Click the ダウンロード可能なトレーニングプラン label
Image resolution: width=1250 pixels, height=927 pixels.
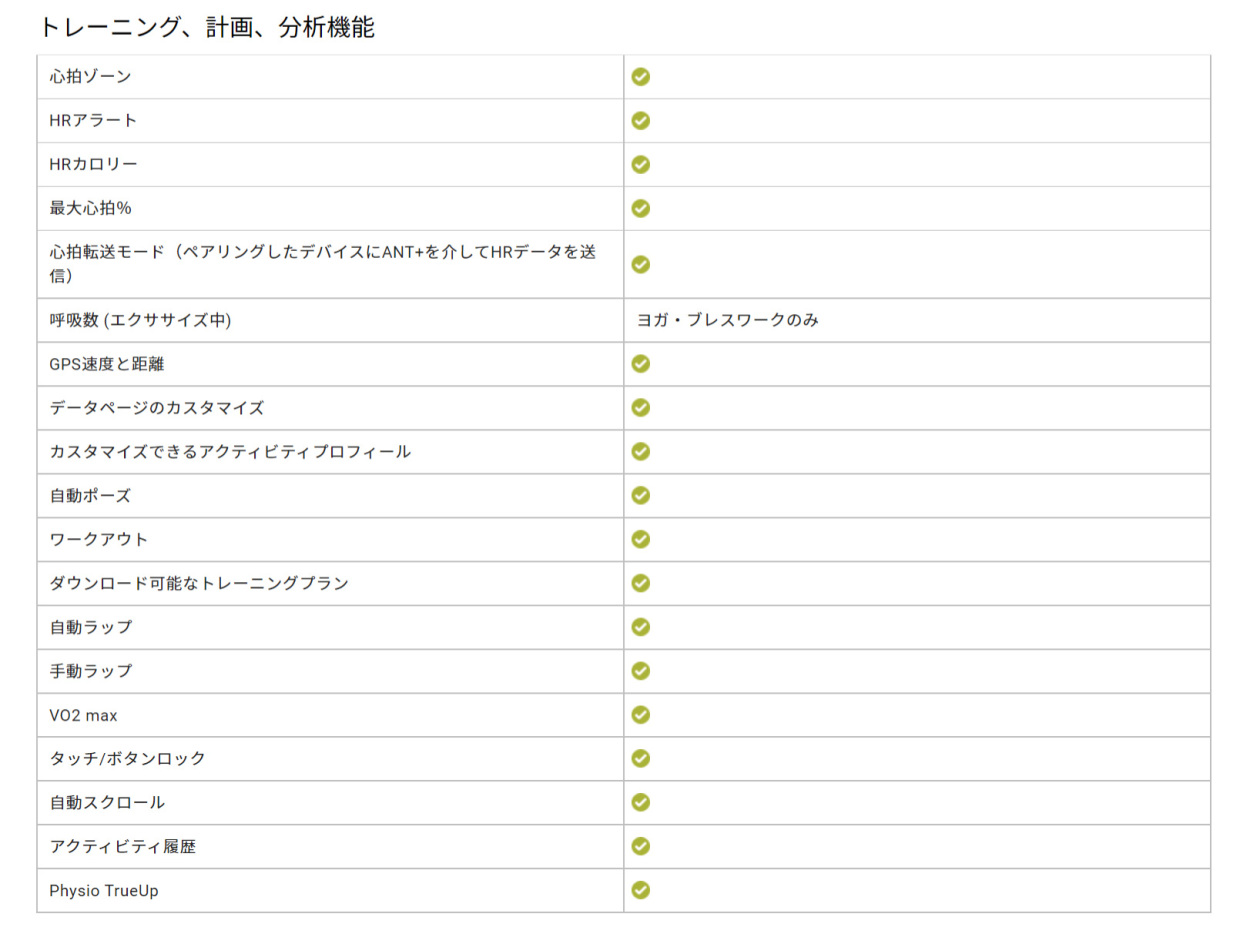tap(199, 583)
